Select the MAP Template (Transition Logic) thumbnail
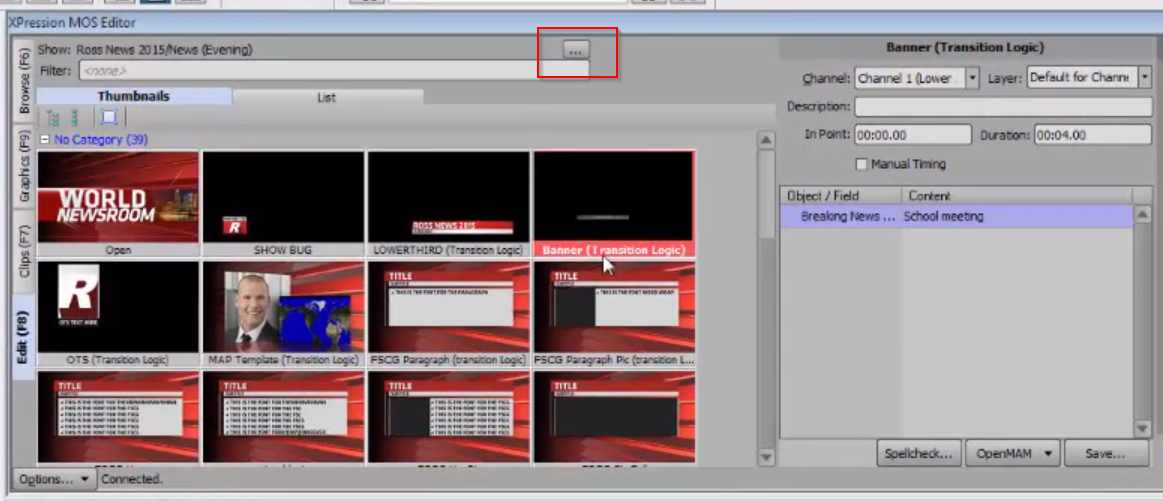This screenshot has height=501, width=1163. click(x=283, y=313)
